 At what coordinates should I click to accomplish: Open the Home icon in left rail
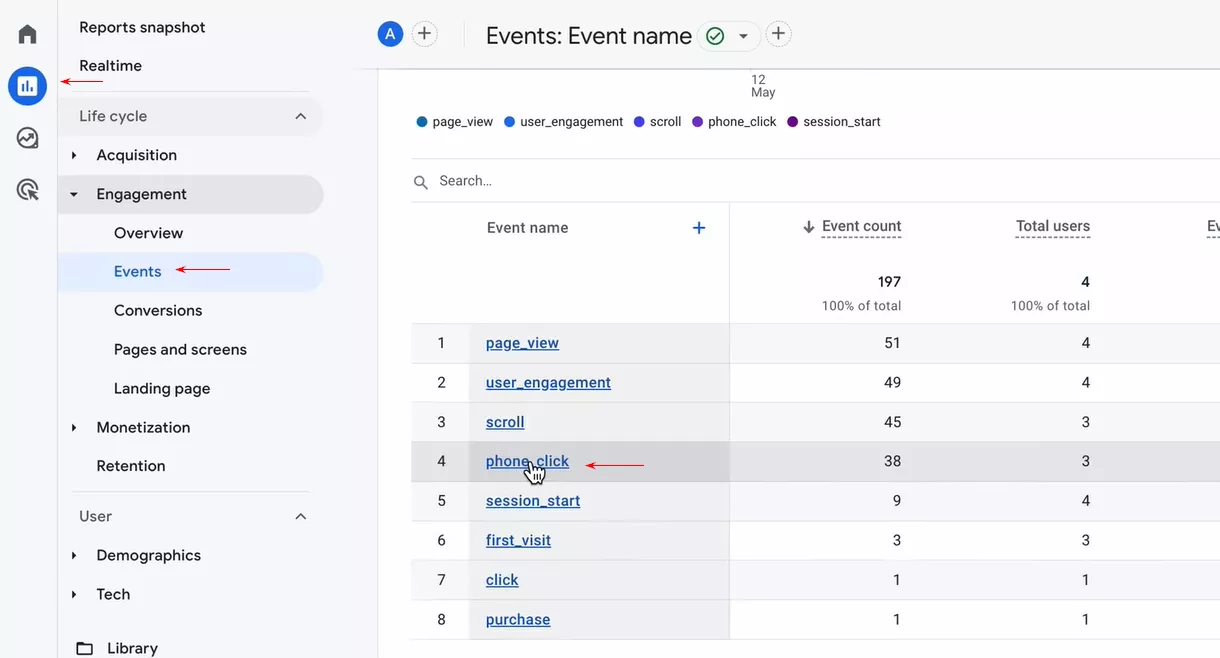pos(27,34)
